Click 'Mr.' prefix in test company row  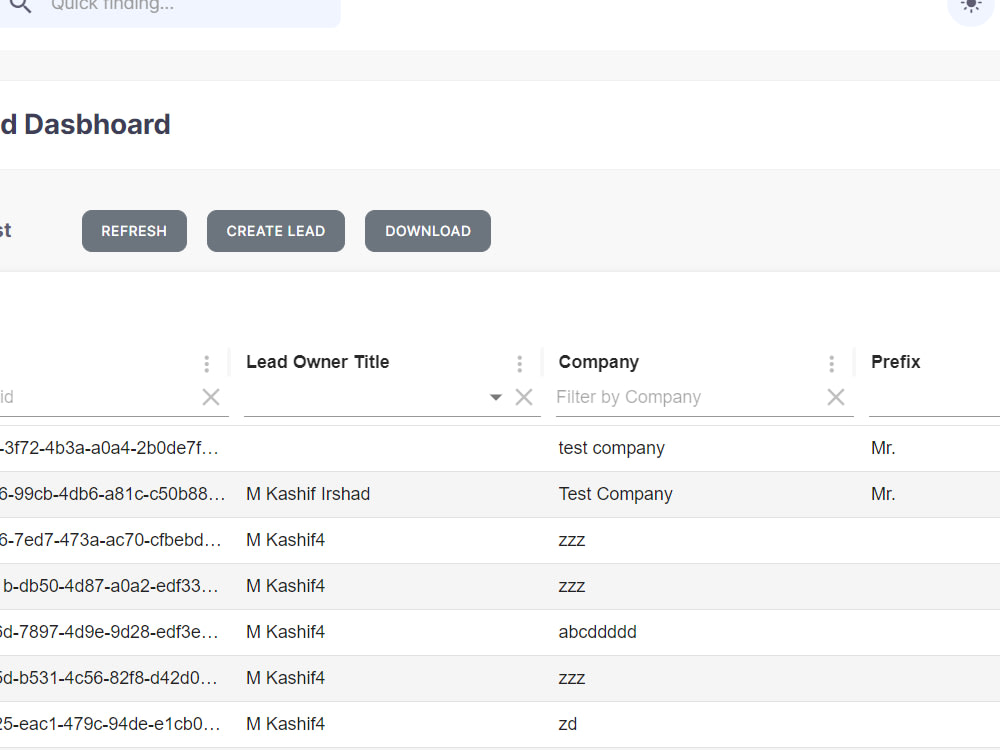883,448
